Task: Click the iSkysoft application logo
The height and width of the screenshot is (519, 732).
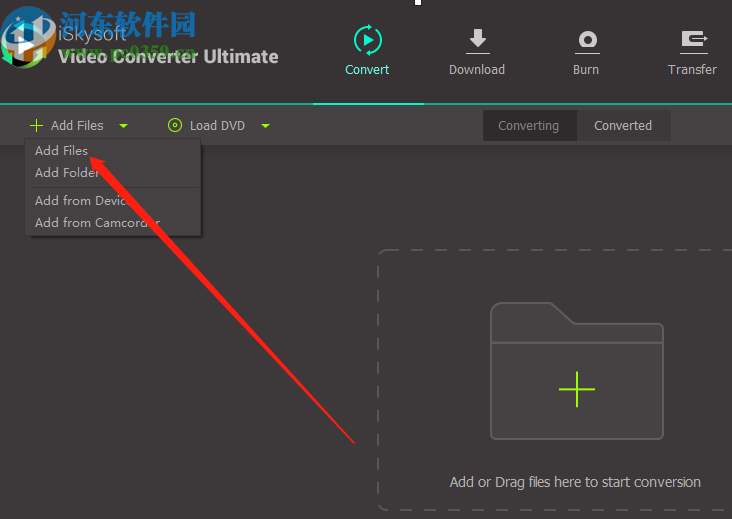Action: pyautogui.click(x=27, y=38)
